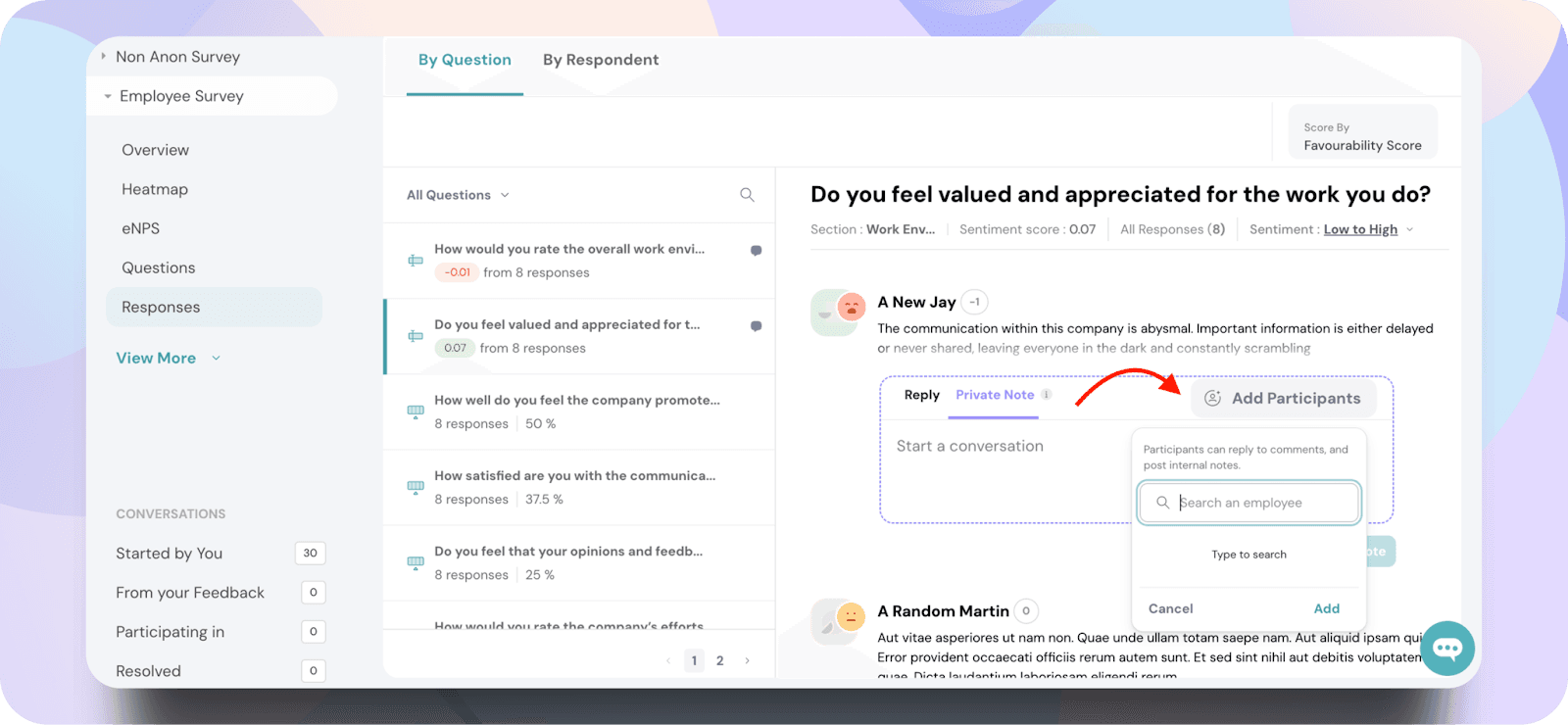The width and height of the screenshot is (1568, 725).
Task: Expand the Non Anon Survey tree item
Action: [104, 57]
